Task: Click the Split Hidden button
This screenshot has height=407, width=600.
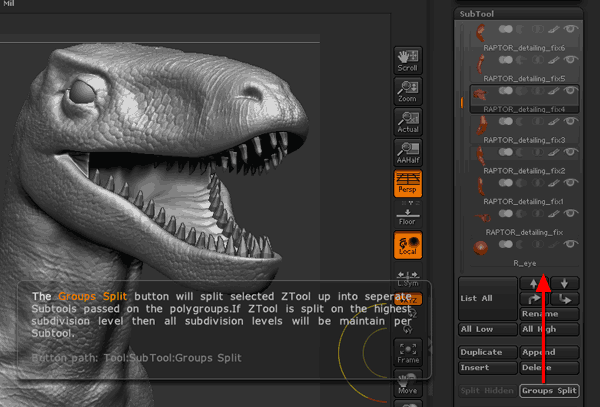Action: click(487, 391)
